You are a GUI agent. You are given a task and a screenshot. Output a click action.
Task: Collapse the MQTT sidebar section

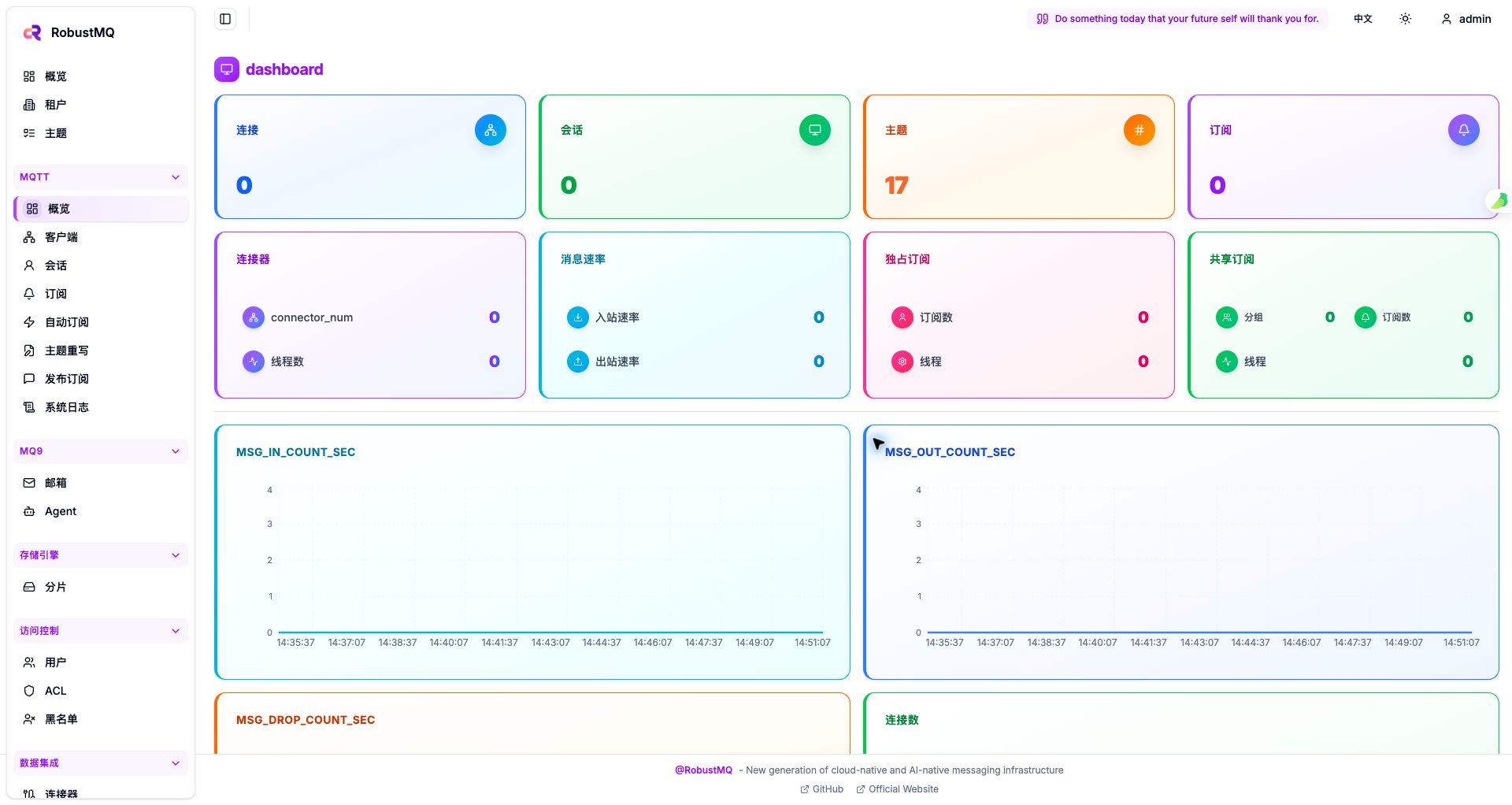100,177
